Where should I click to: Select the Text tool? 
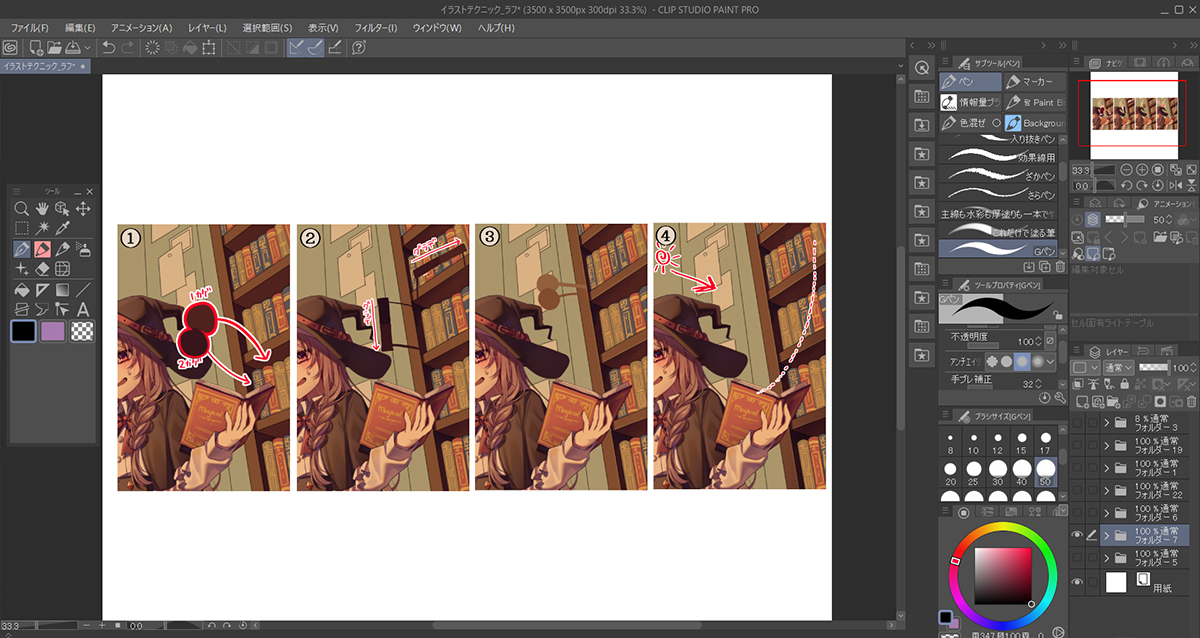point(84,310)
